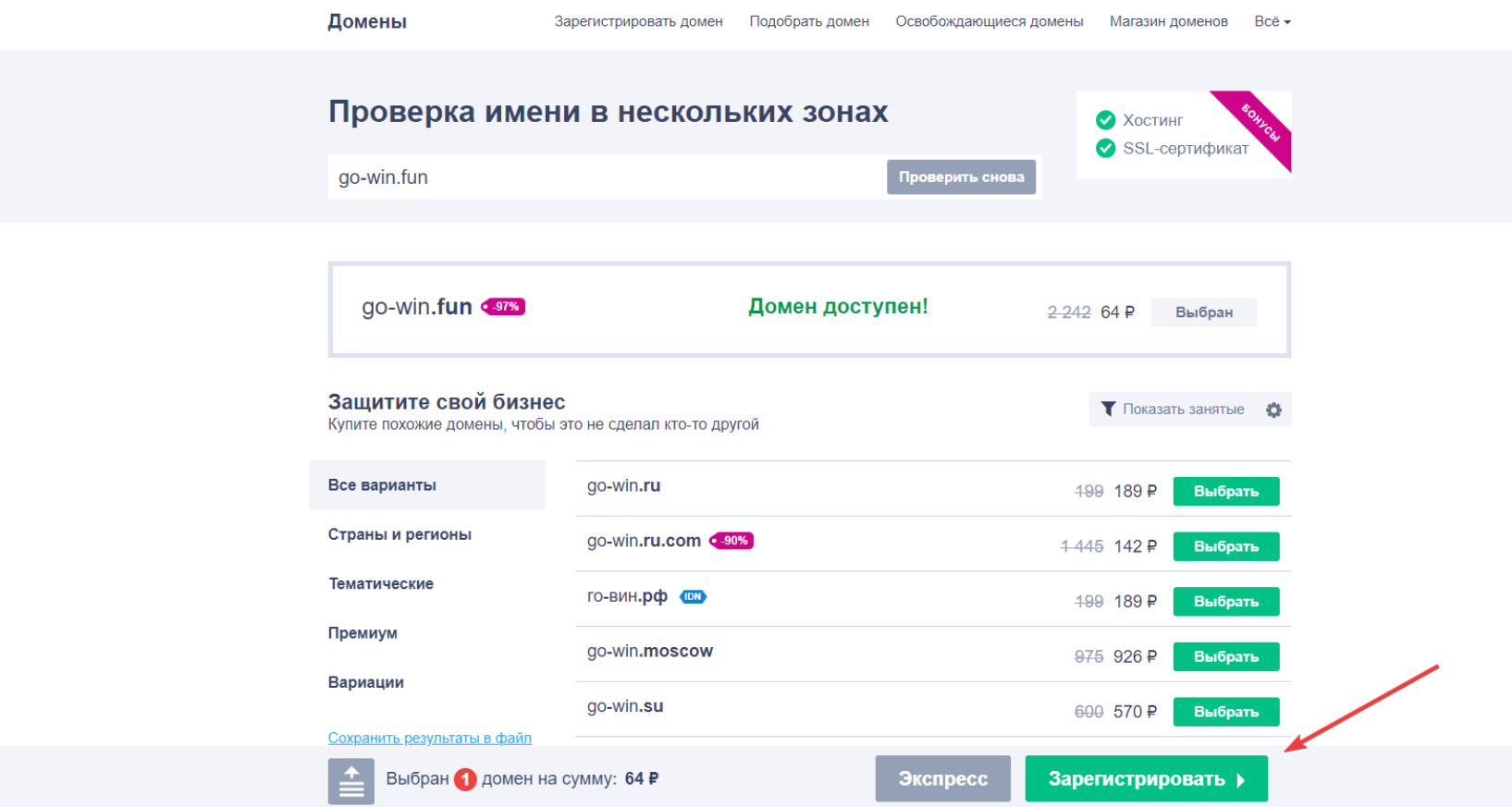Viewport: 1512px width, 807px height.
Task: Click Выбрать for go-win.moscow
Action: coord(1226,656)
